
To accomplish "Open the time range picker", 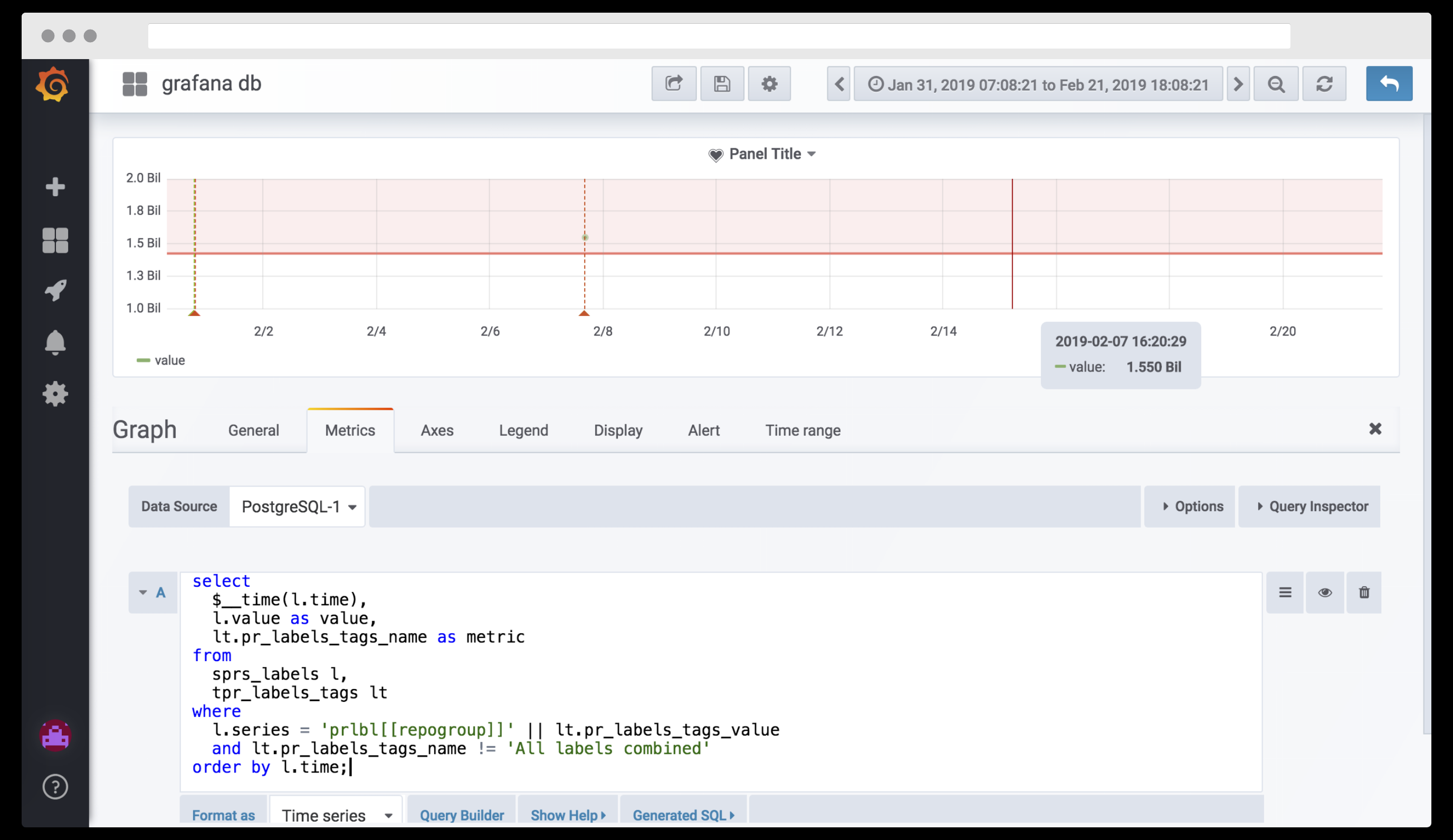I will click(x=1038, y=84).
